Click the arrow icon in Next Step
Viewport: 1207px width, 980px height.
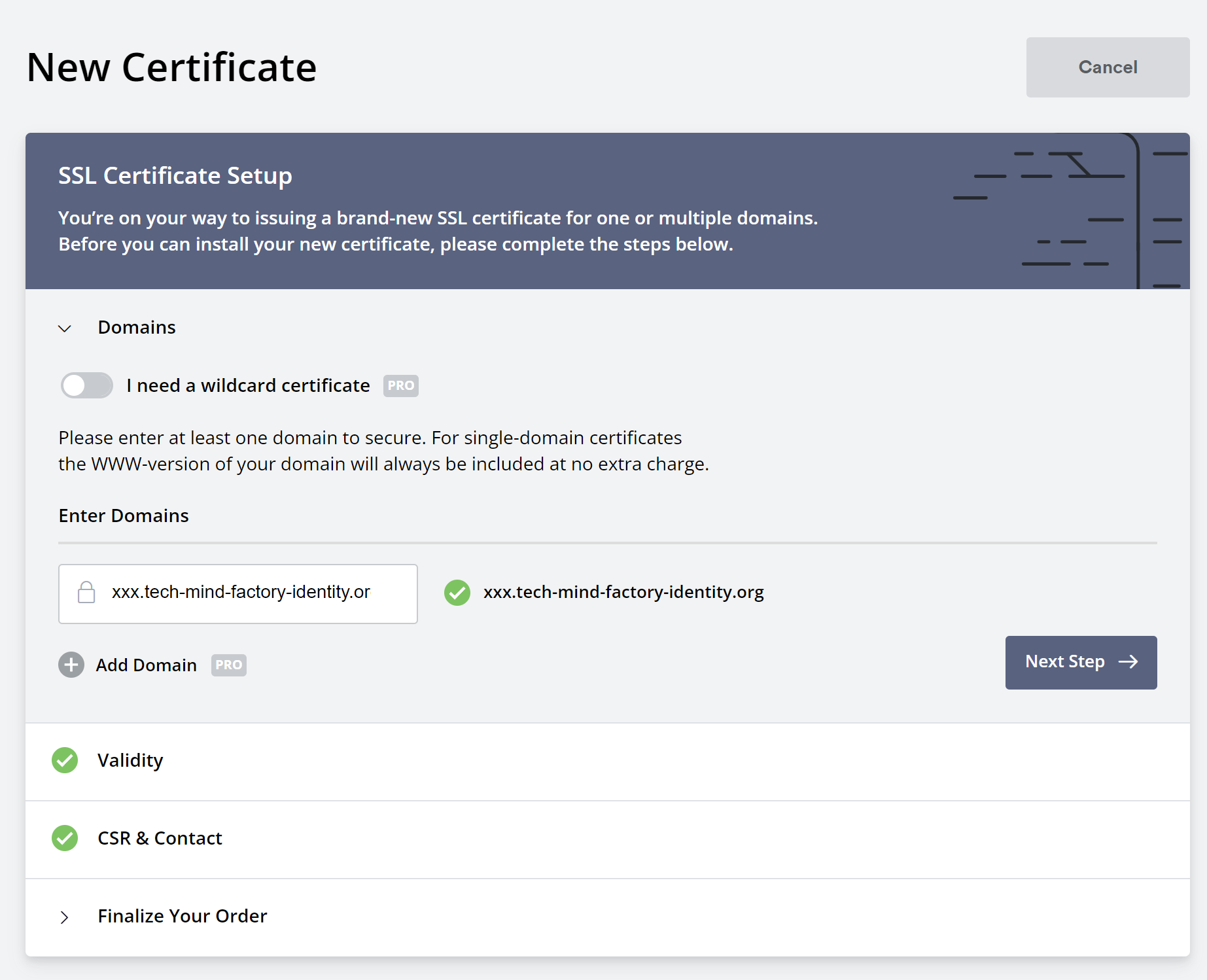(x=1128, y=662)
